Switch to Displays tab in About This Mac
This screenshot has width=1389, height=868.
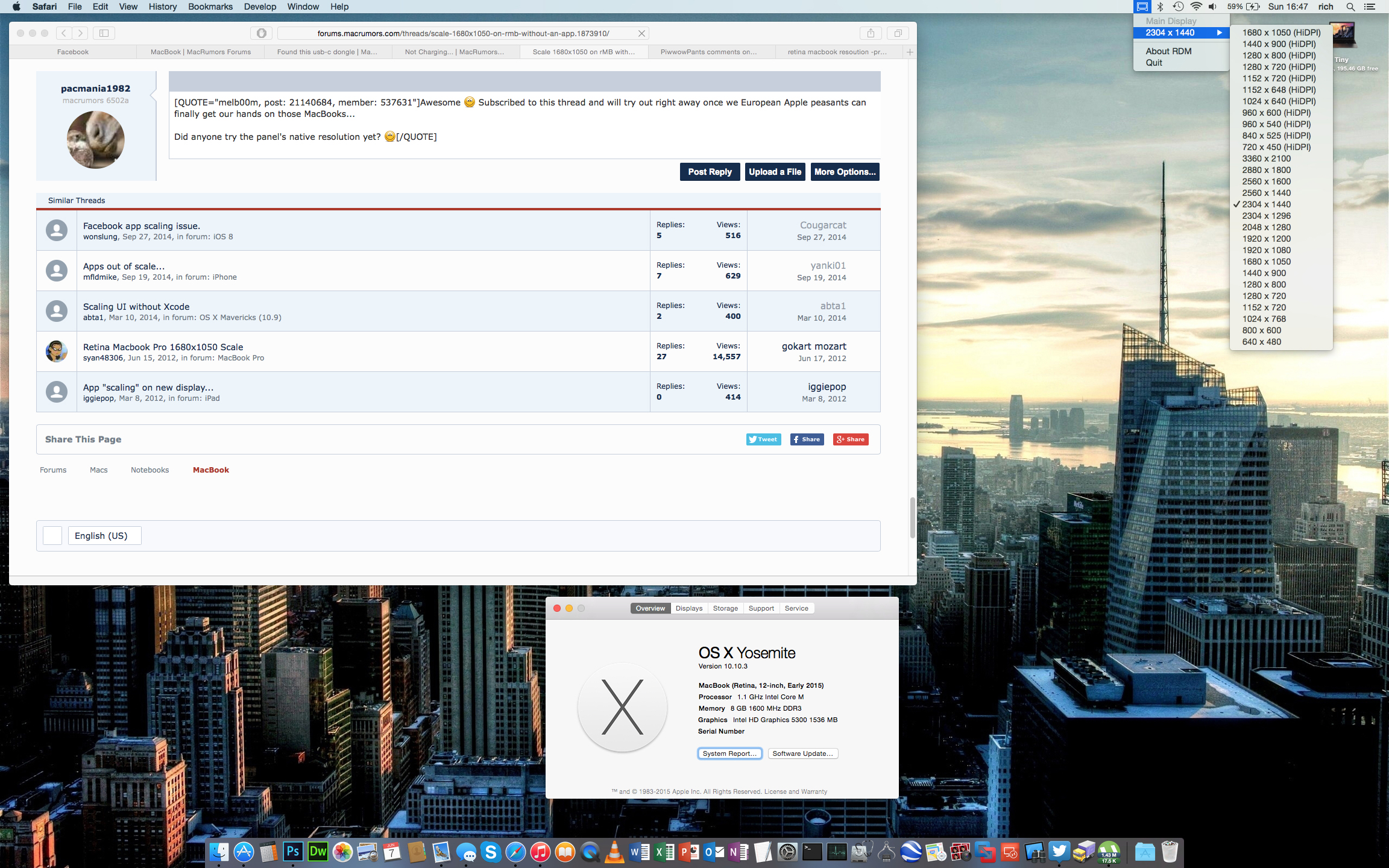(688, 608)
